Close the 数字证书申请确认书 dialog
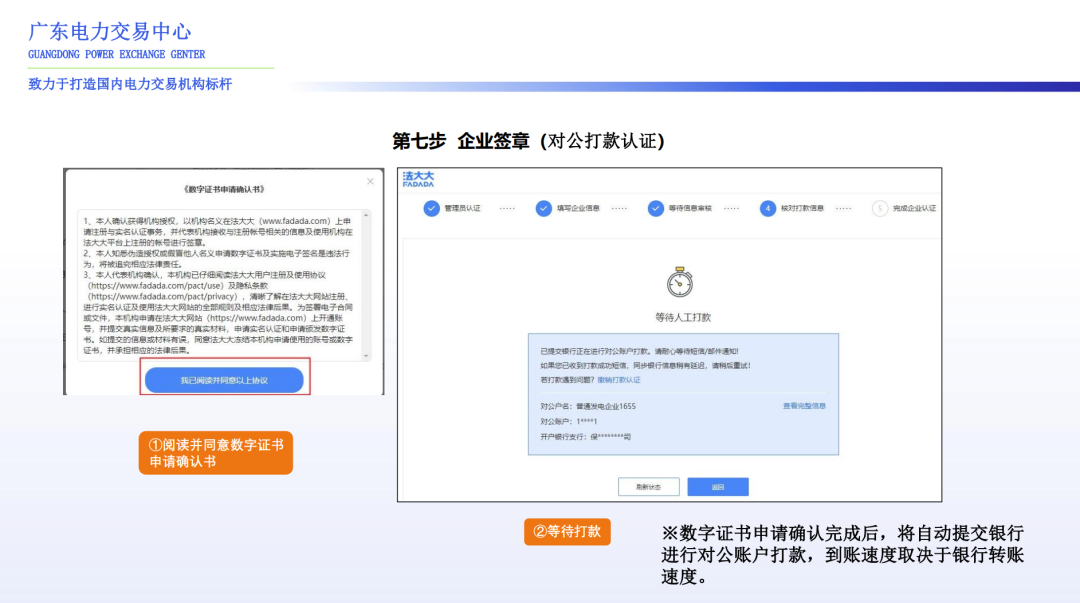The width and height of the screenshot is (1080, 603). pyautogui.click(x=369, y=181)
